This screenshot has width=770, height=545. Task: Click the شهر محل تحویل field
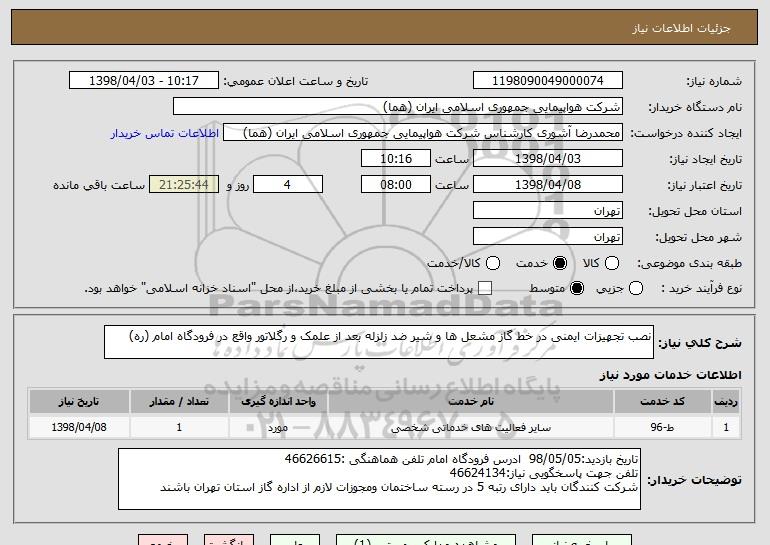coord(548,236)
